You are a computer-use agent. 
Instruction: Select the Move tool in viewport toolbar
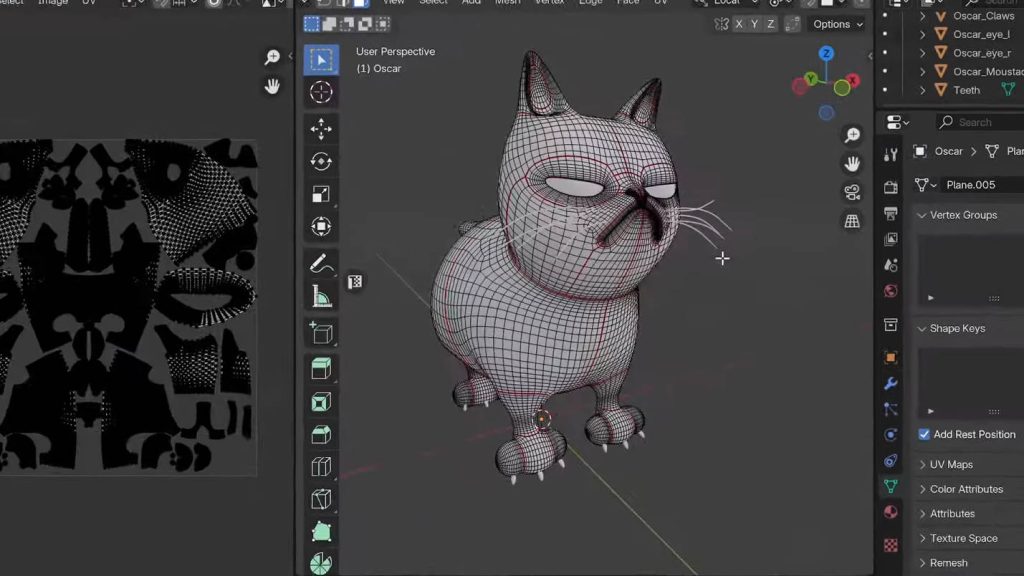321,128
